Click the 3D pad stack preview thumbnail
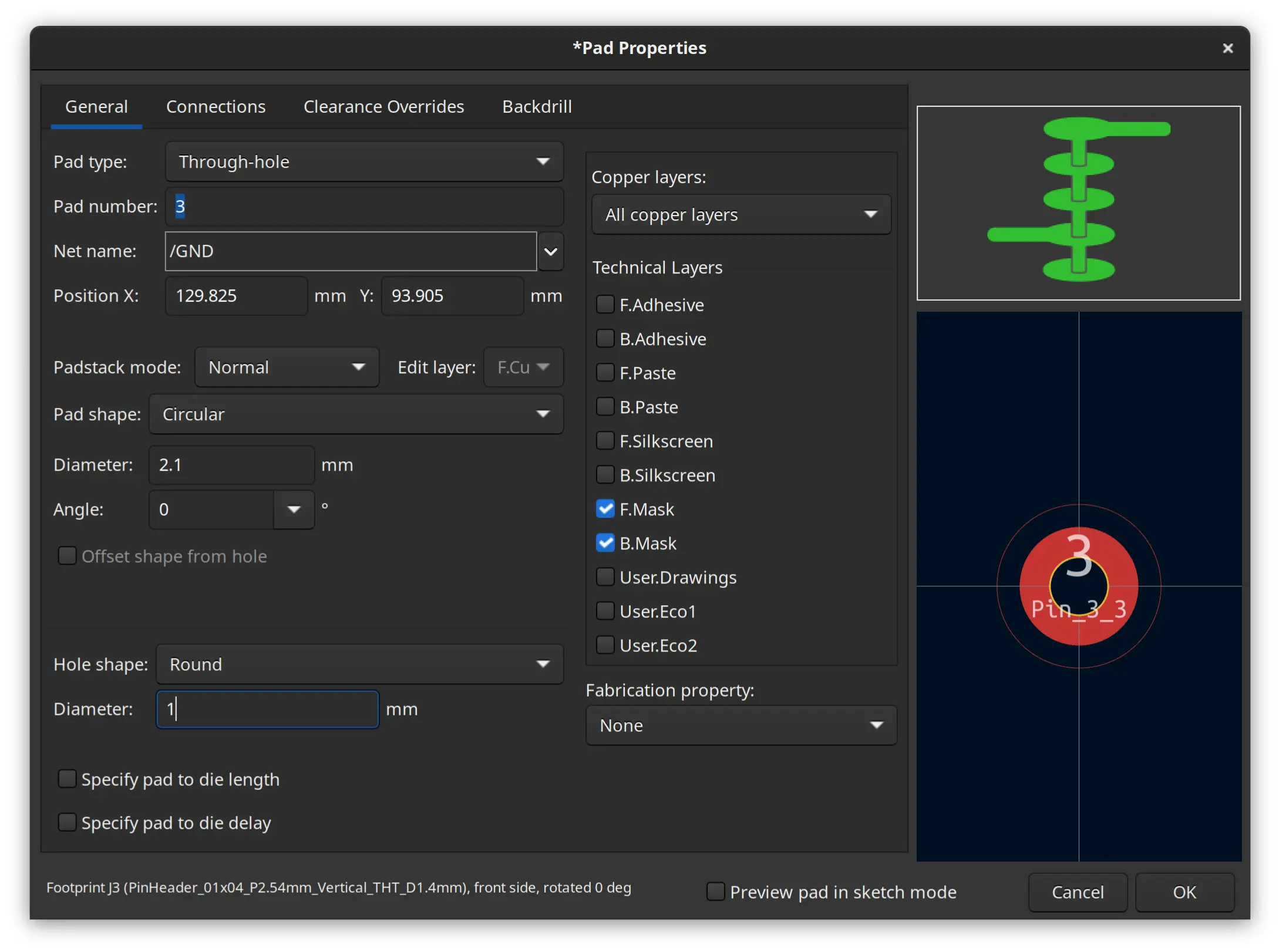This screenshot has height=952, width=1279. tap(1078, 202)
